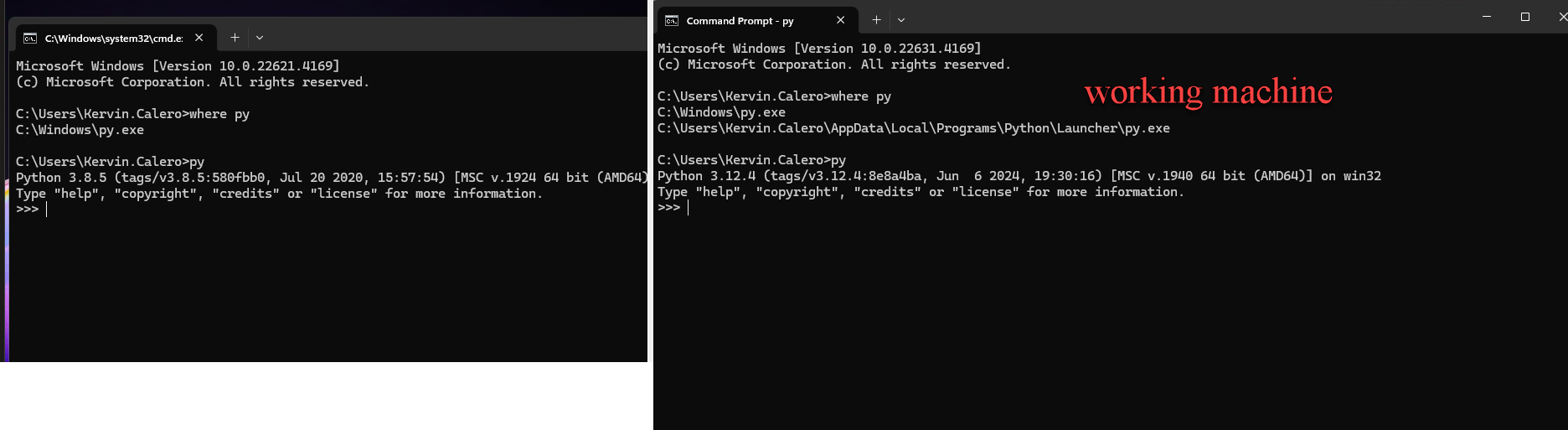The height and width of the screenshot is (430, 1568).
Task: Click the Python 3.12.4 prompt cursor line
Action: coord(673,207)
